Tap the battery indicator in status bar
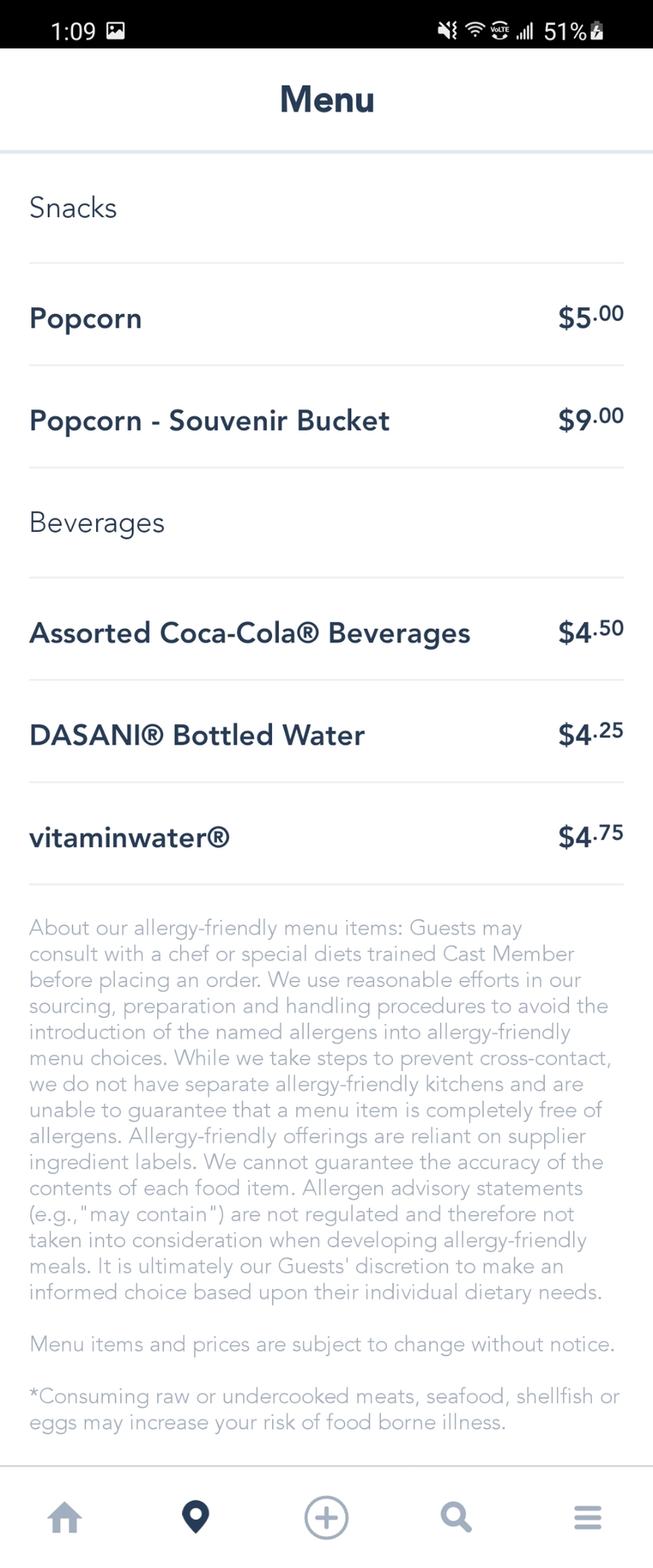653x1568 pixels. (x=597, y=31)
